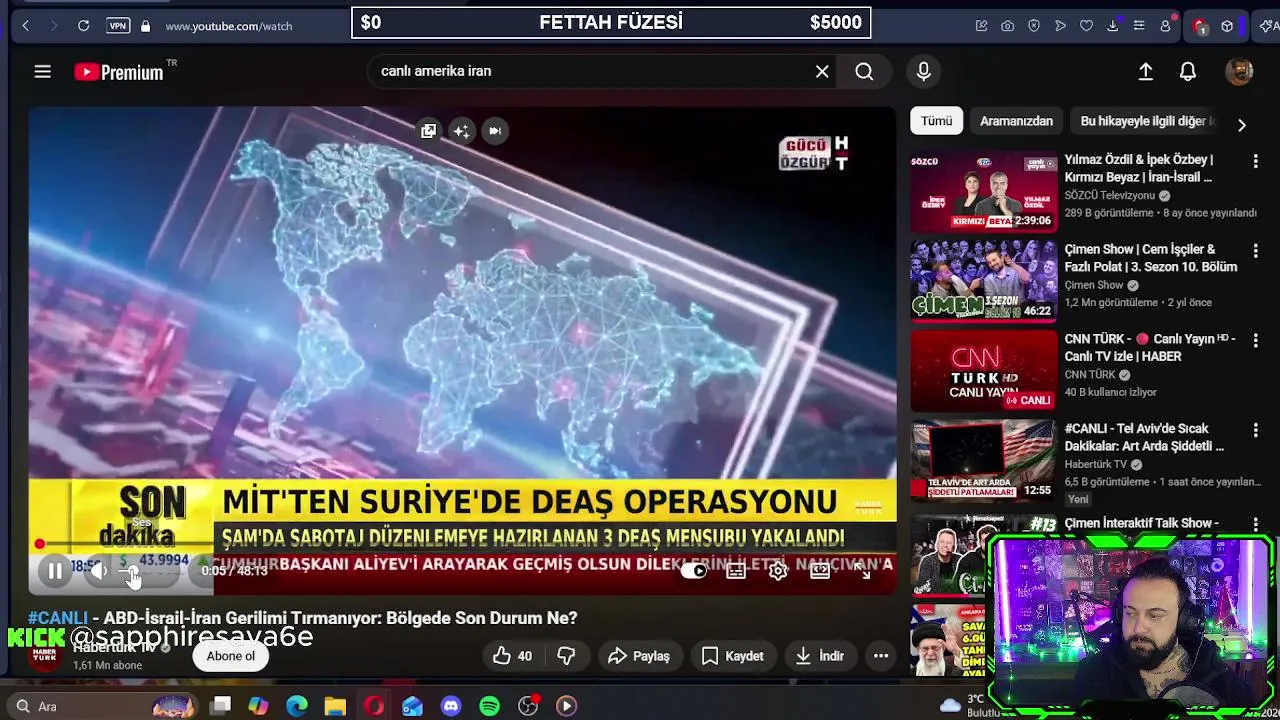Image resolution: width=1280 pixels, height=720 pixels.
Task: Save the video using Kaydet
Action: tap(732, 656)
